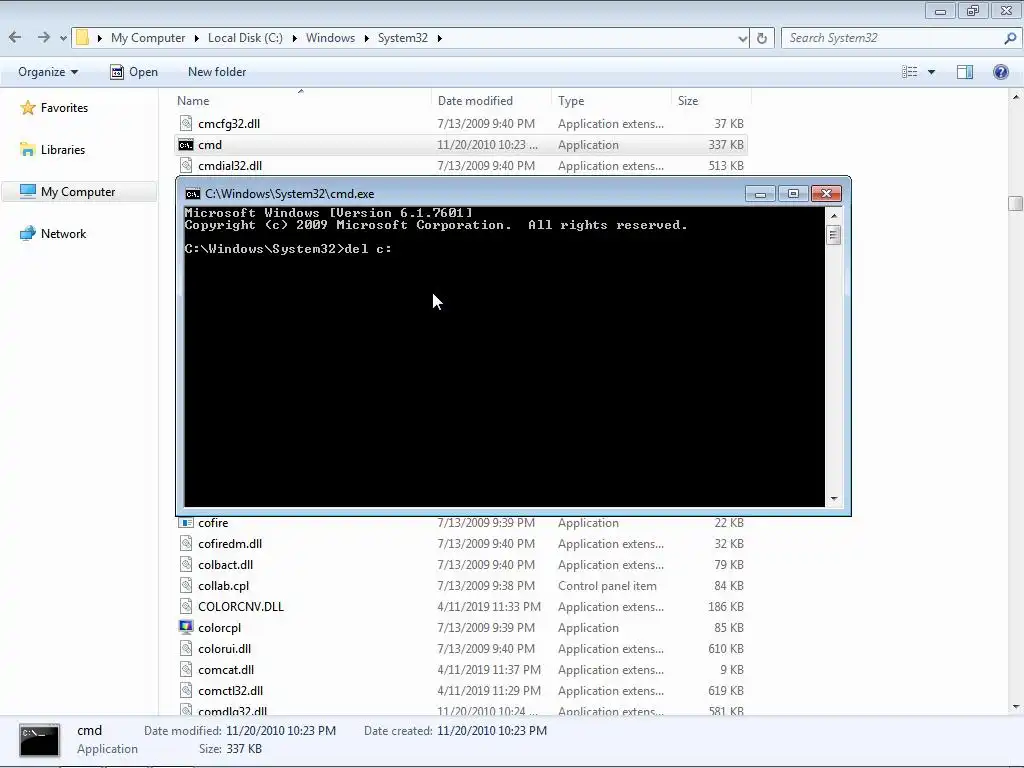The width and height of the screenshot is (1024, 768).
Task: Refresh the System32 folder view
Action: click(x=761, y=38)
